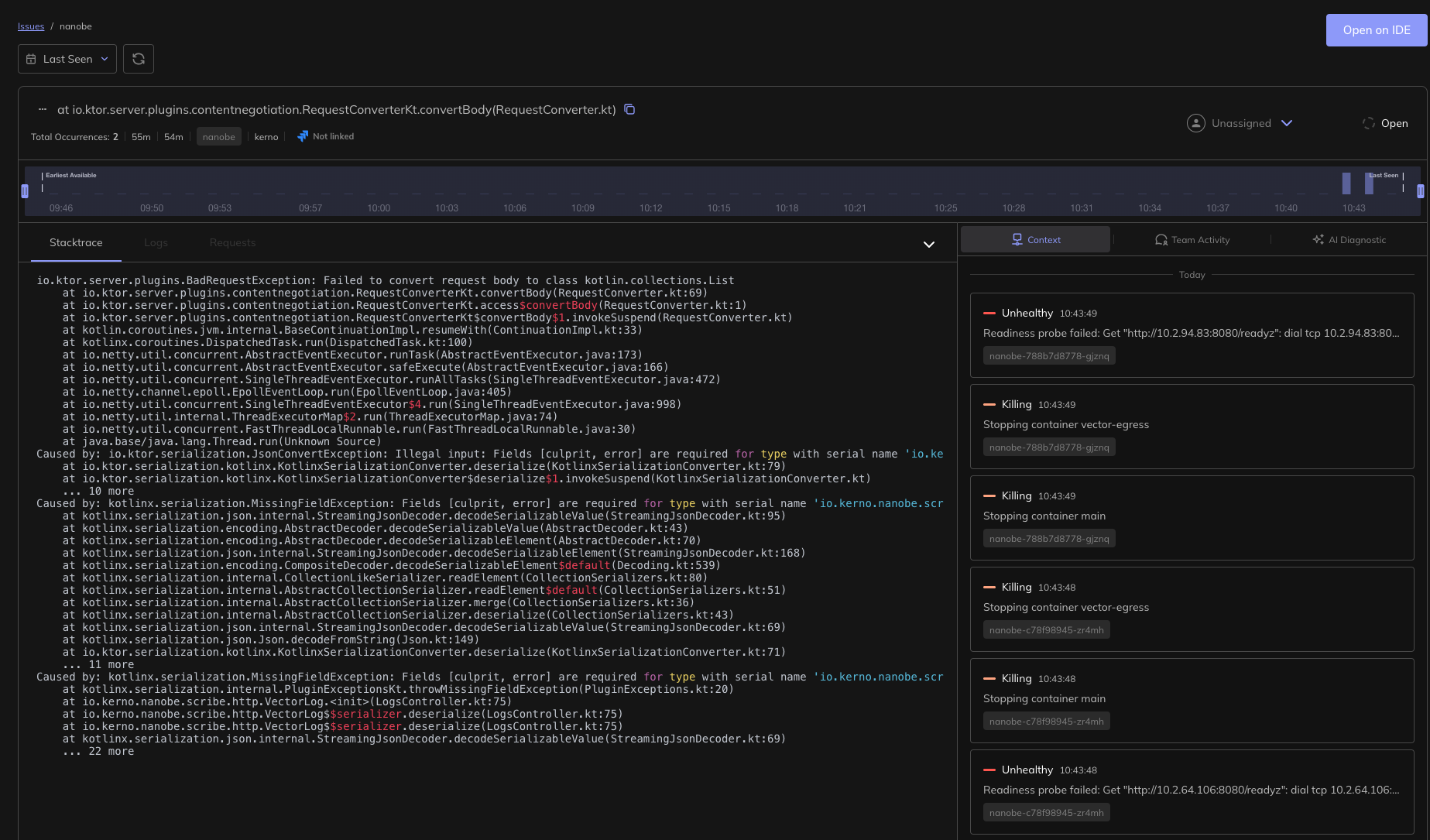Screen dimensions: 1430x840
Task: Click the nanobe-788b7d8778-gjznq tag under Unhealthy
Action: coord(1049,356)
